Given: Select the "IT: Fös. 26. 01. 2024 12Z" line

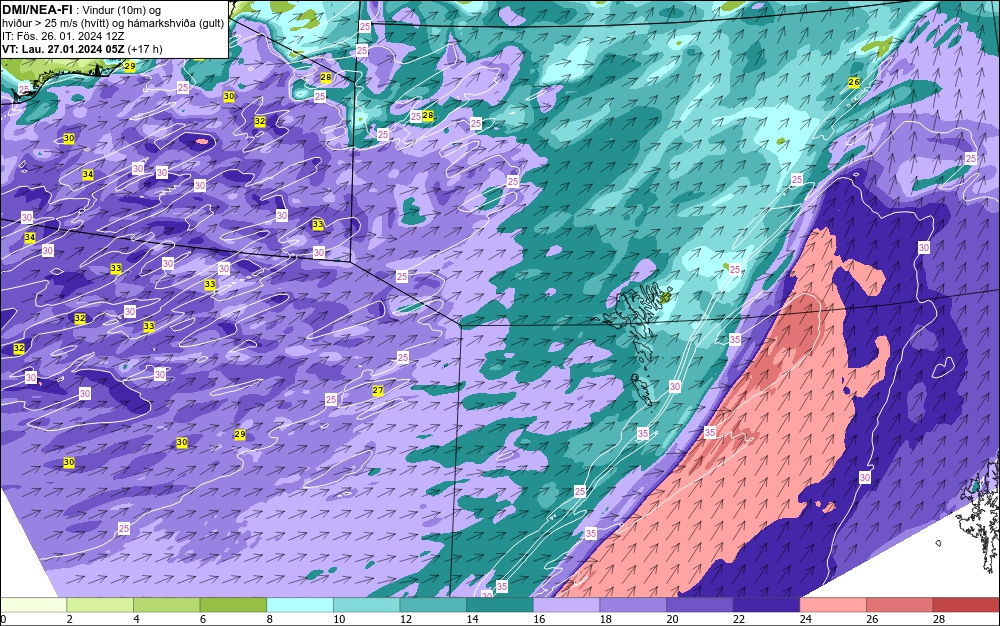Looking at the screenshot, I should click(x=63, y=36).
